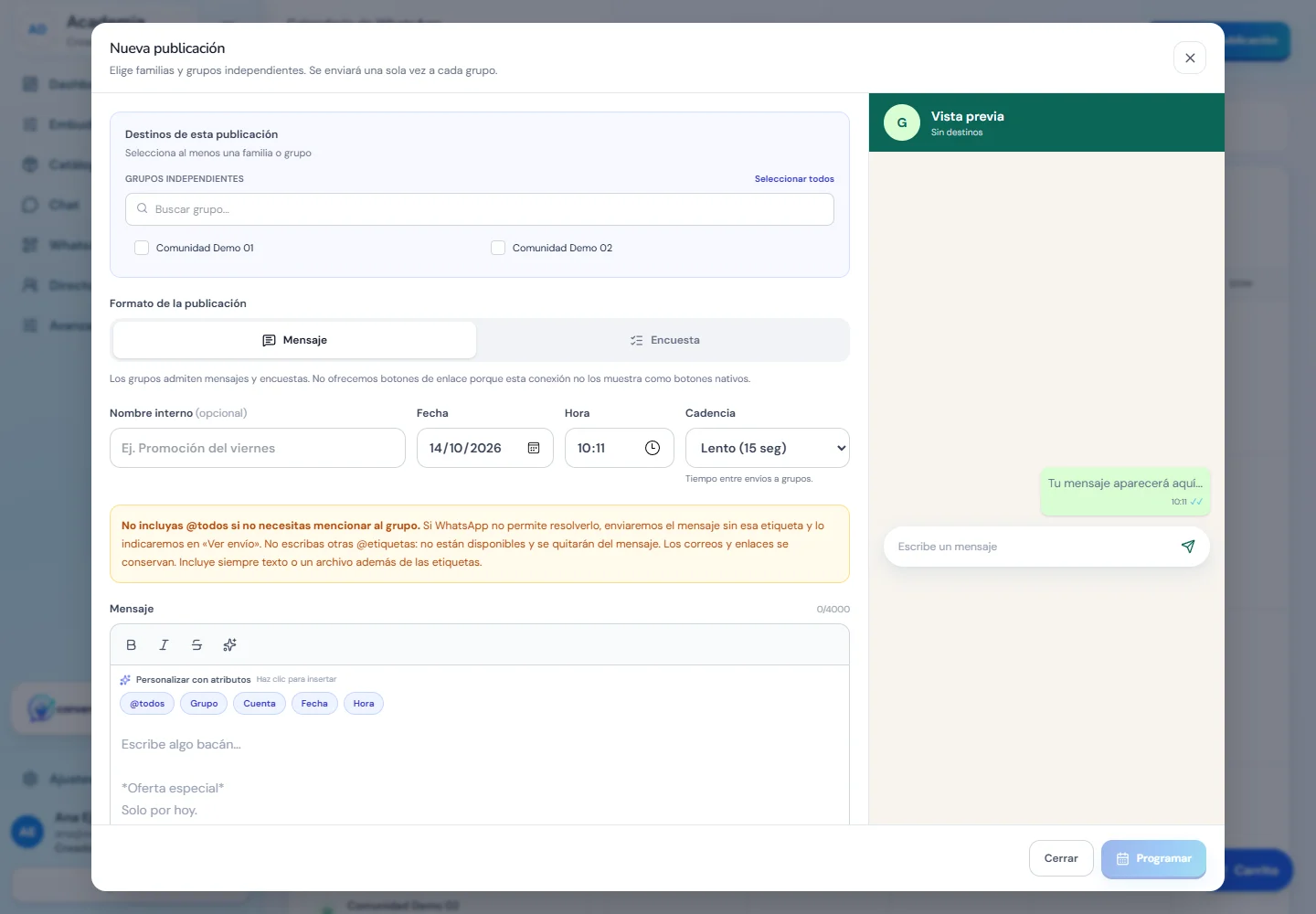This screenshot has width=1316, height=914.
Task: Click the Personalizar con atributos sparkle icon
Action: (125, 680)
